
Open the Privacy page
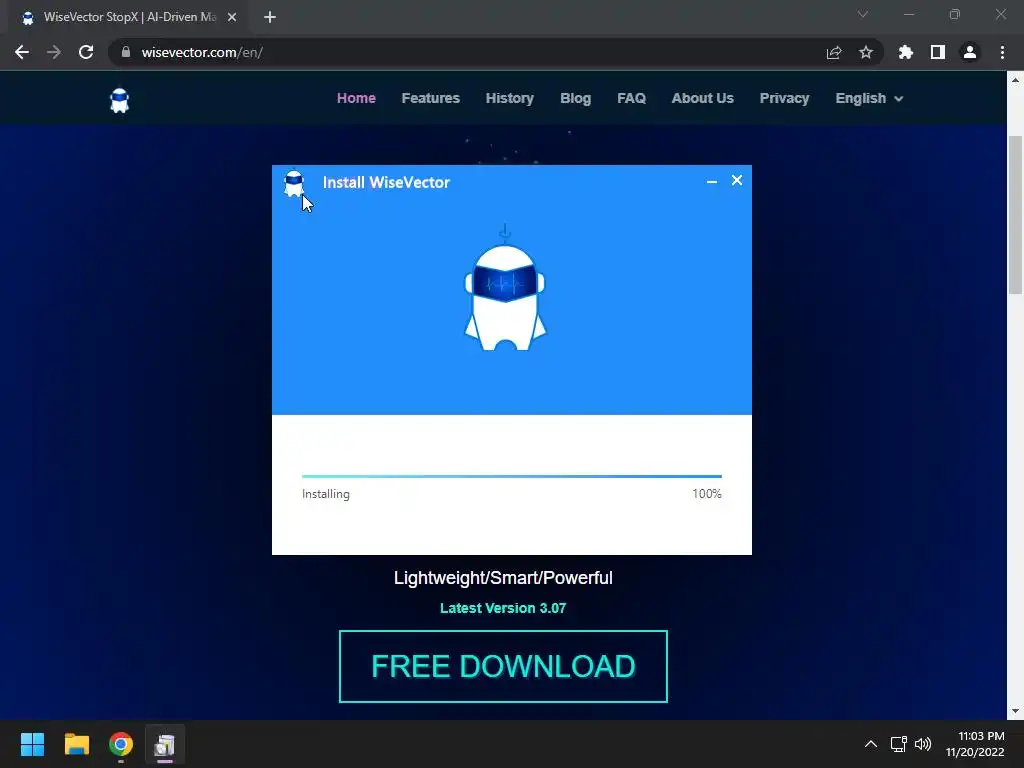(784, 98)
